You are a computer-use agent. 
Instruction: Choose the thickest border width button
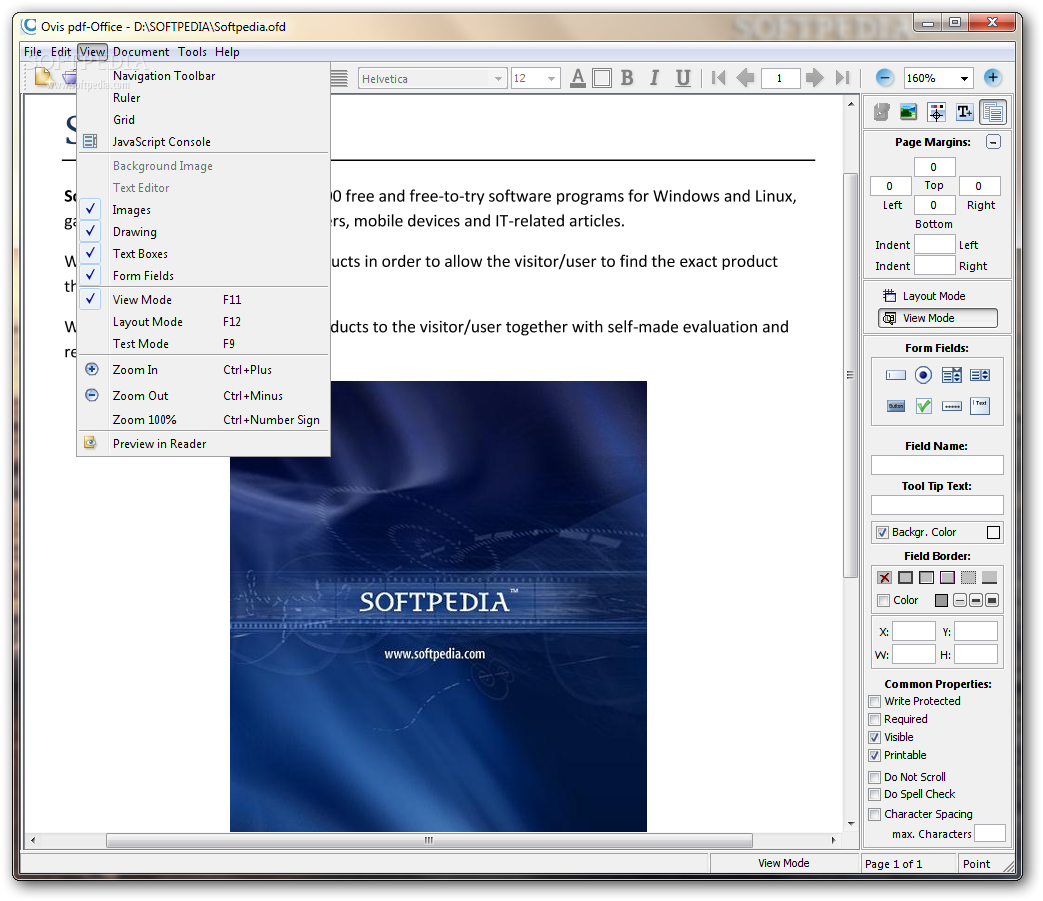pos(992,600)
